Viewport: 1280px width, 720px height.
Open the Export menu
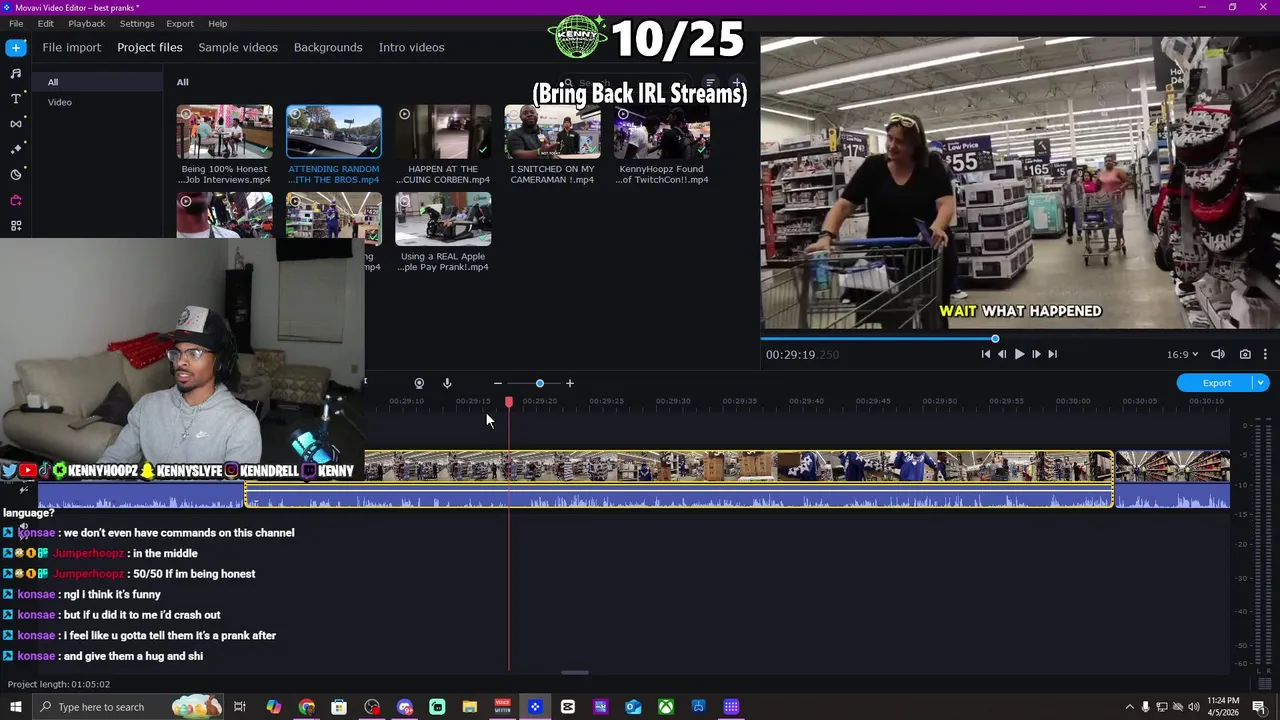[x=180, y=23]
